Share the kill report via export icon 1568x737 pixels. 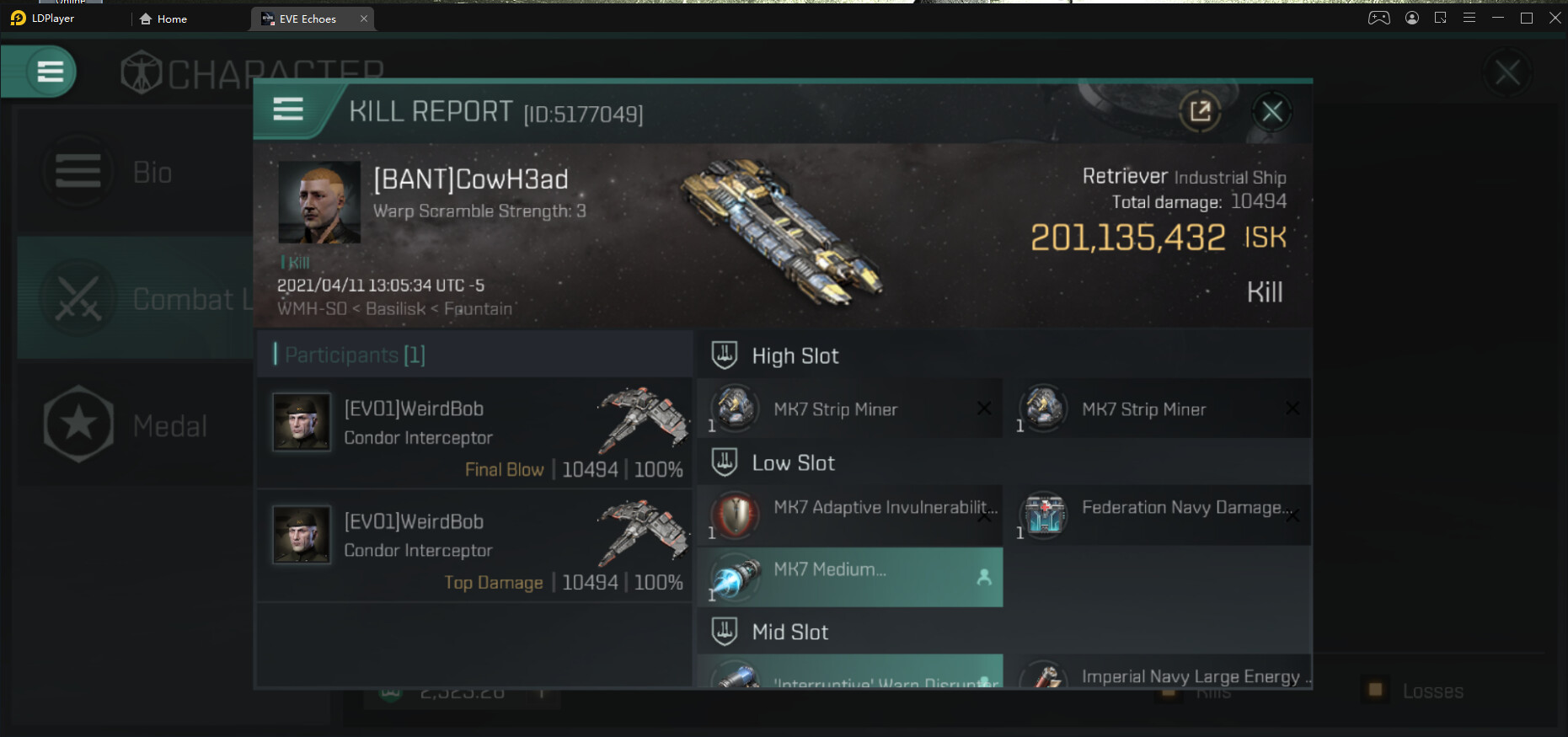point(1200,111)
